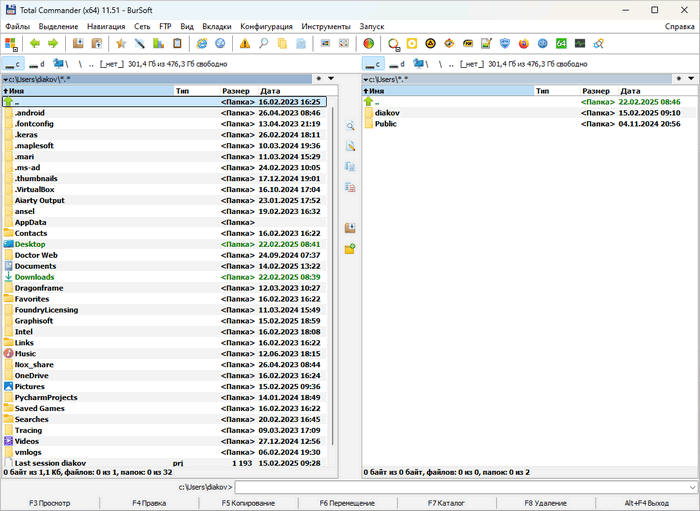The height and width of the screenshot is (511, 700).
Task: Select drive d in the left panel
Action: tap(37, 64)
